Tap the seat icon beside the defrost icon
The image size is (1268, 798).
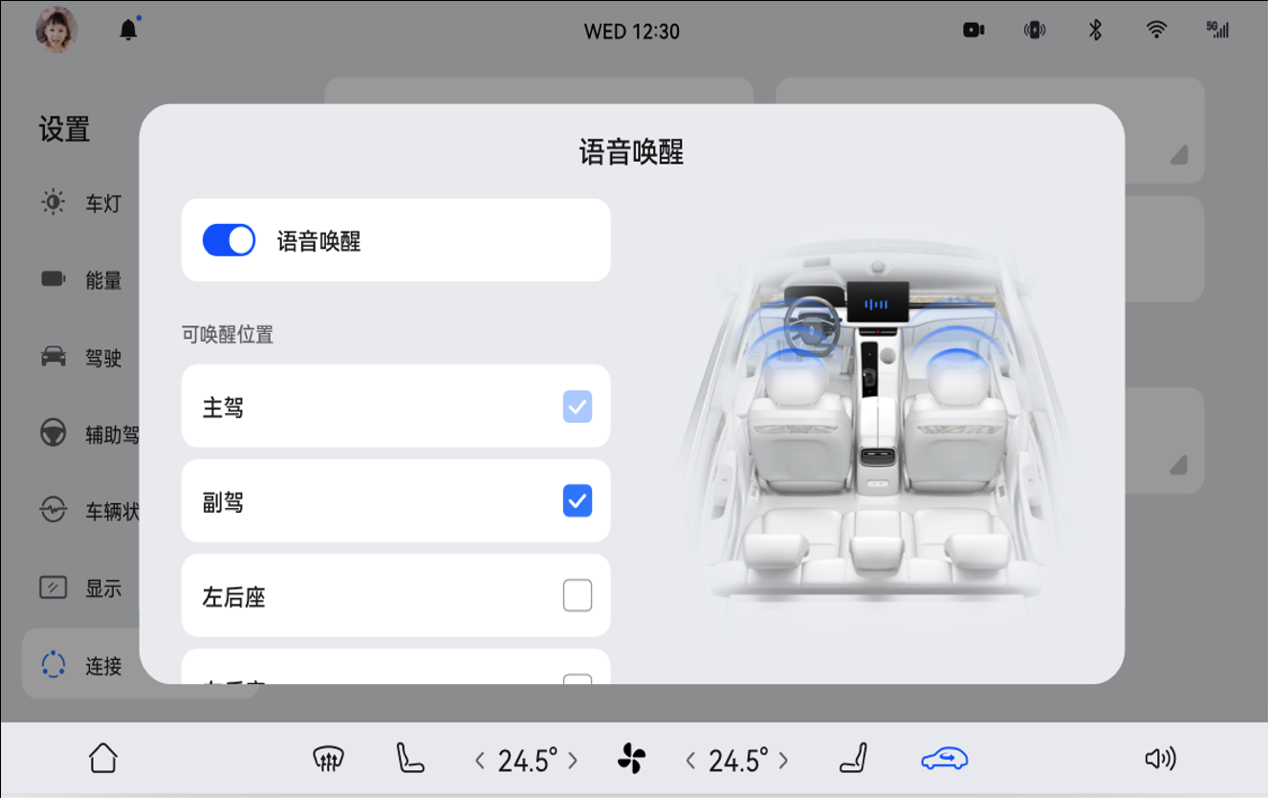410,758
